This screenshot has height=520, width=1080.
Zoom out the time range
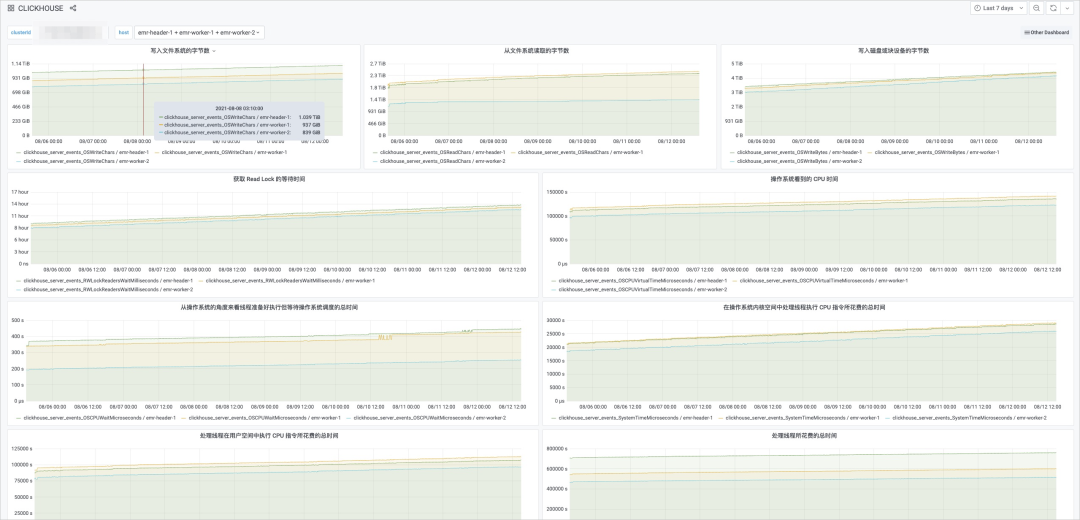1036,8
